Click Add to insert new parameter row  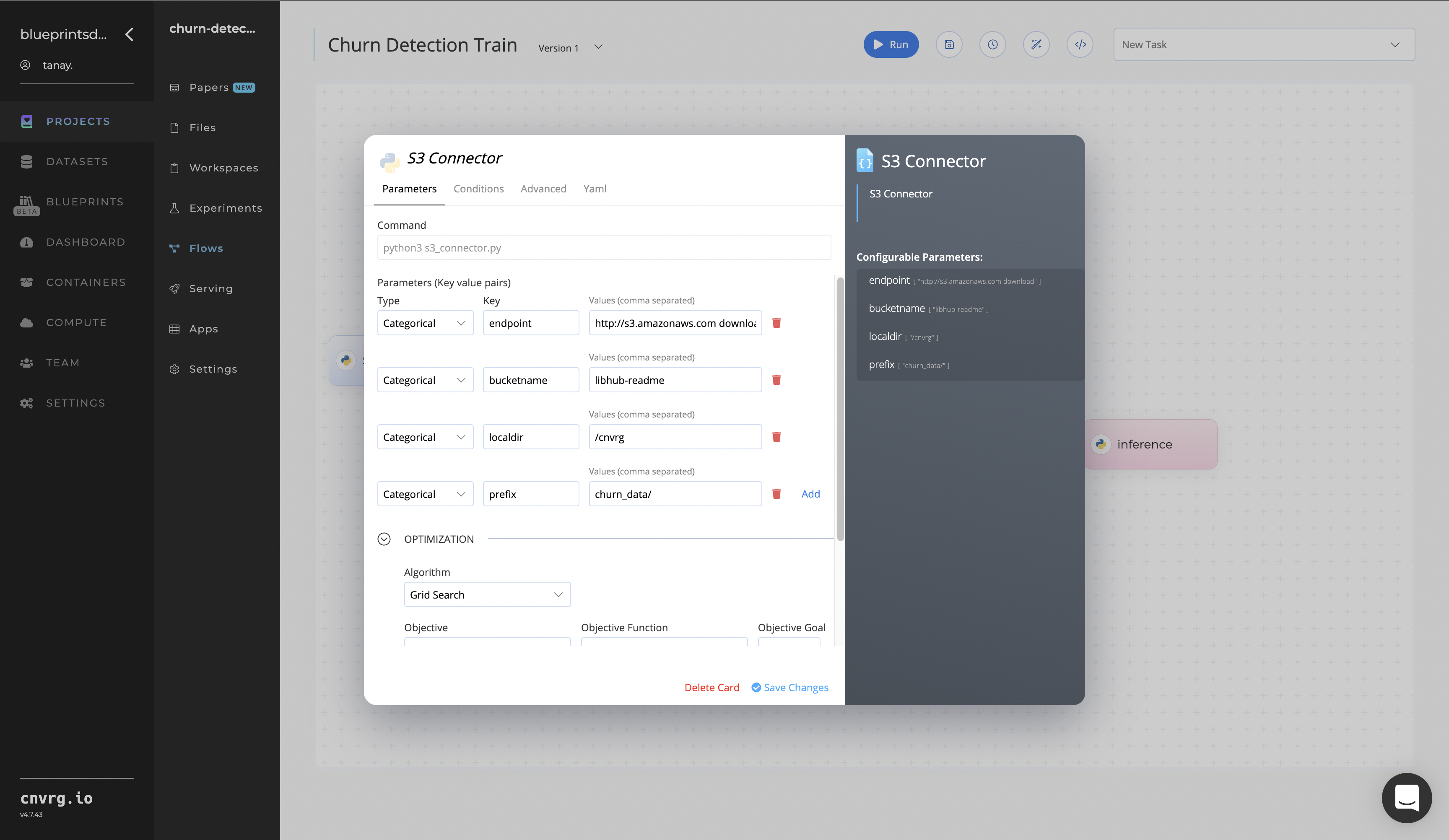pos(810,493)
